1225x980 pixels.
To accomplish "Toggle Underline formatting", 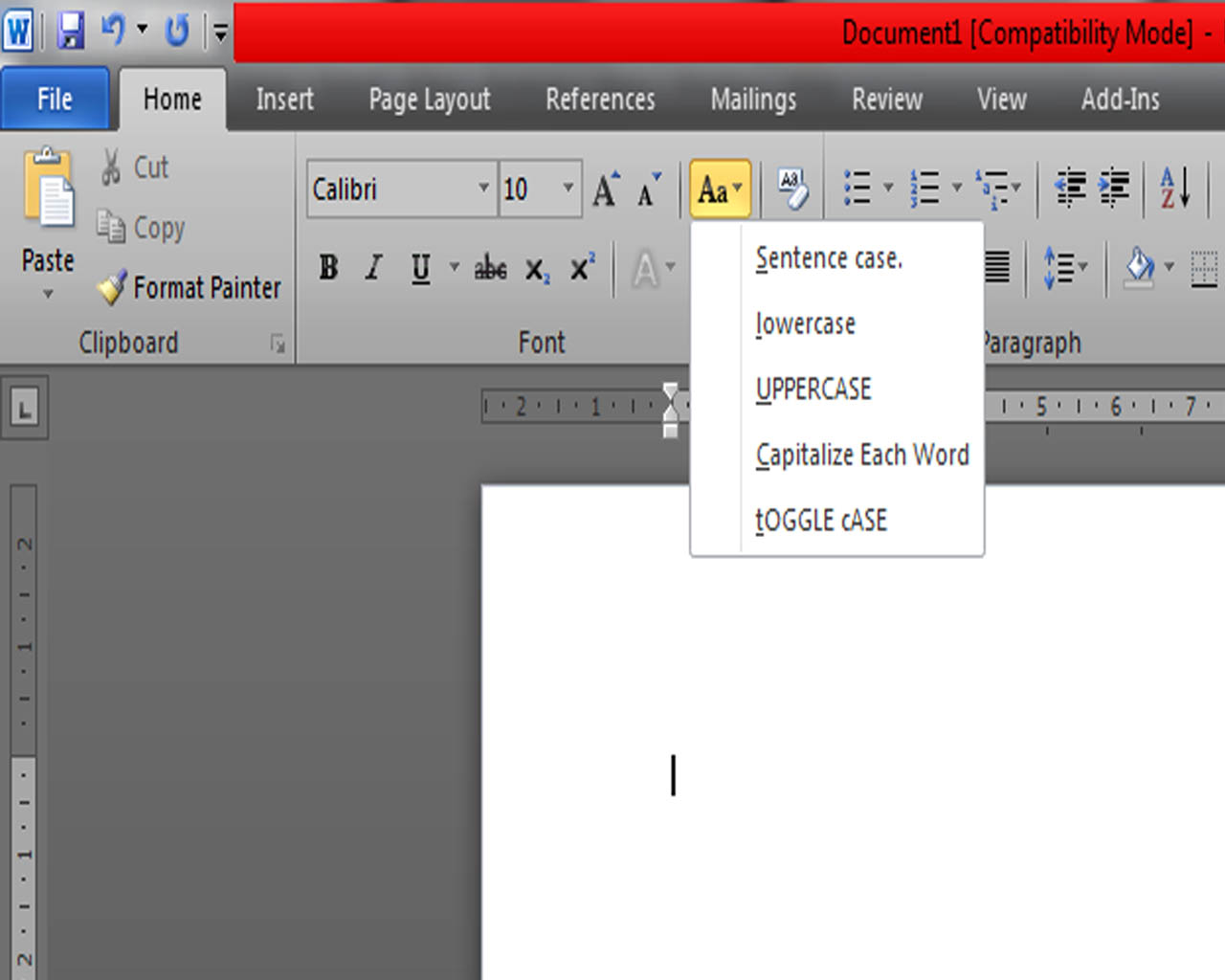I will [x=419, y=269].
